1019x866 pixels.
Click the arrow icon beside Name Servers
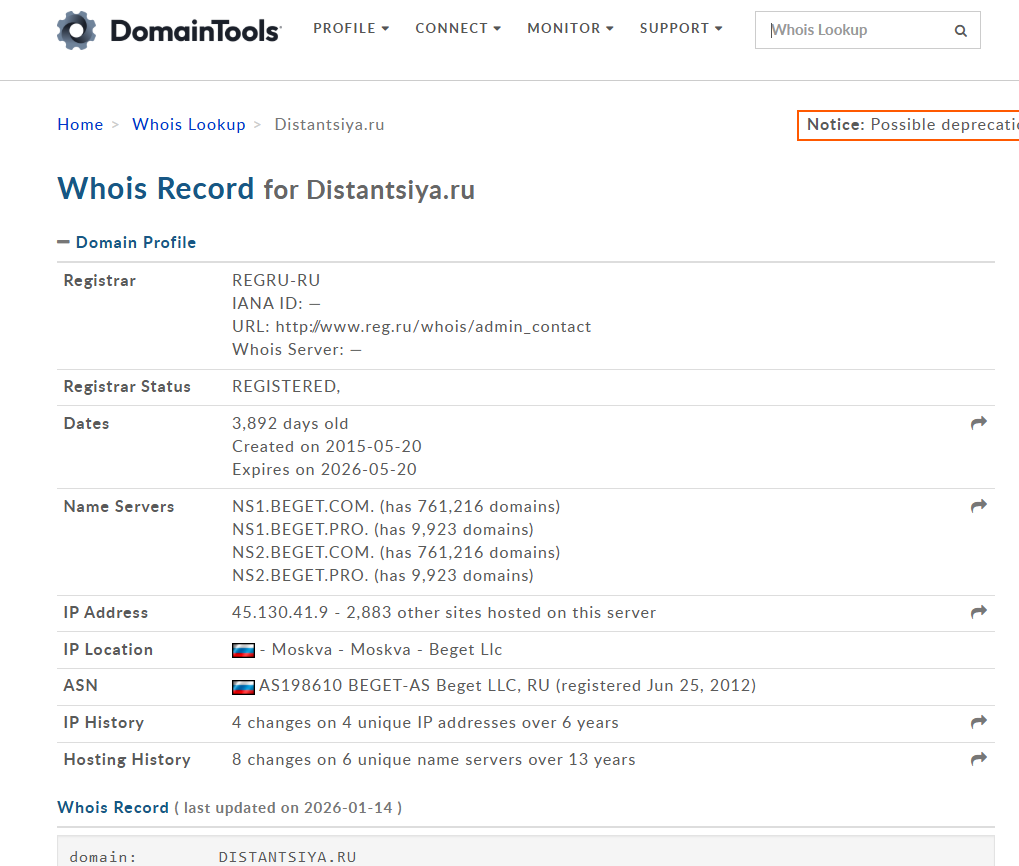[978, 506]
